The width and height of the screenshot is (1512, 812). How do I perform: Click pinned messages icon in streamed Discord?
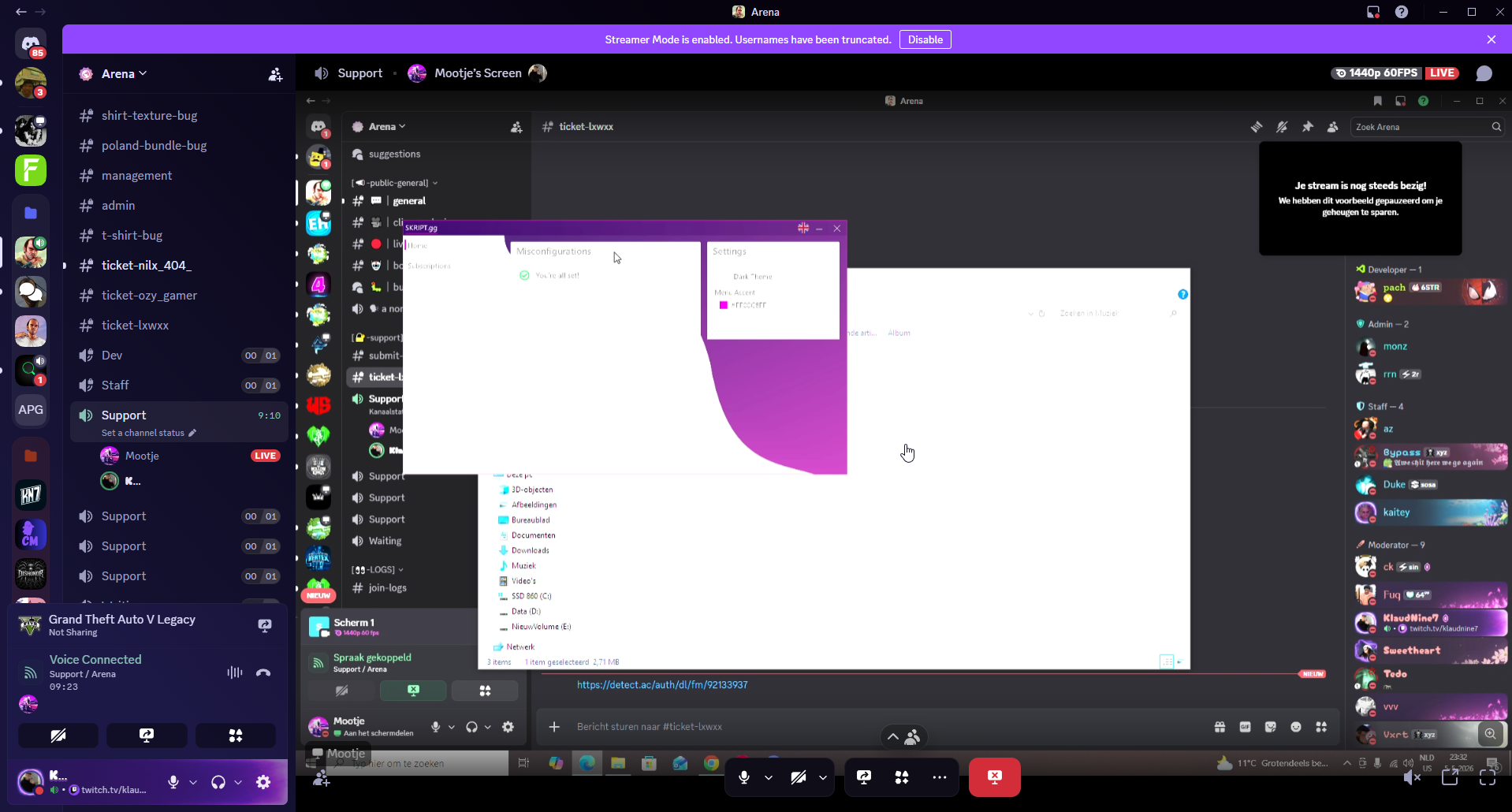[x=1308, y=127]
